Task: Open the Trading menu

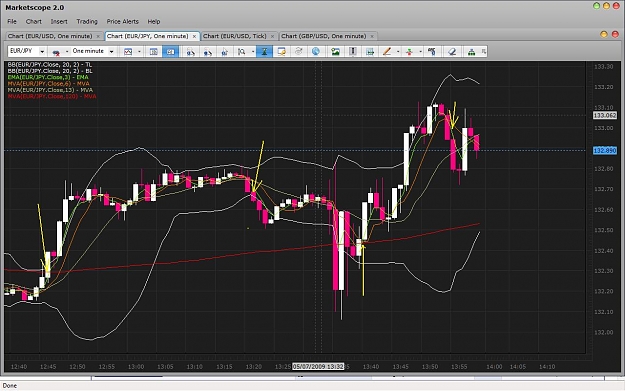Action: 87,22
